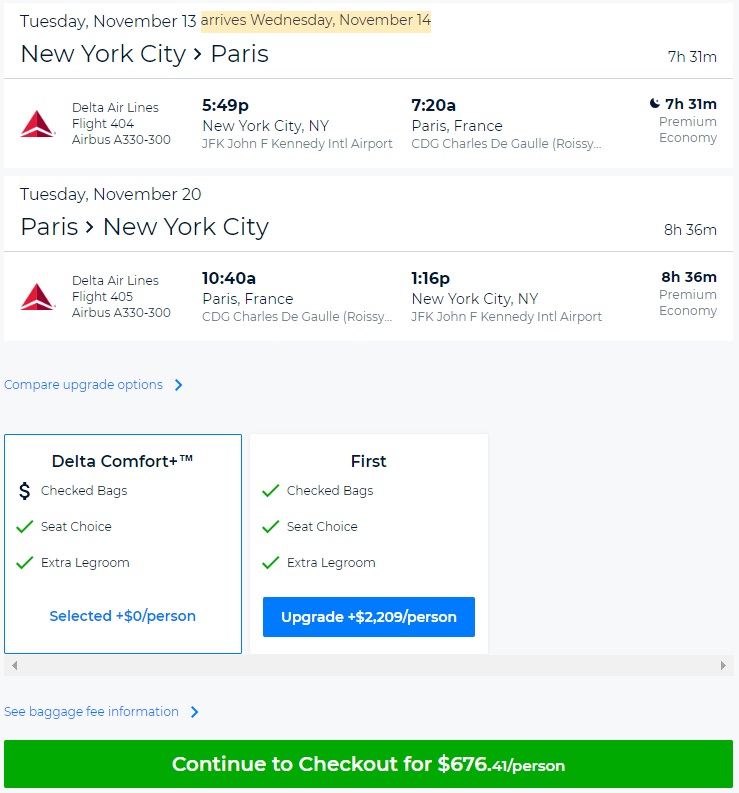Click Selected +$0/person option

pyautogui.click(x=123, y=616)
